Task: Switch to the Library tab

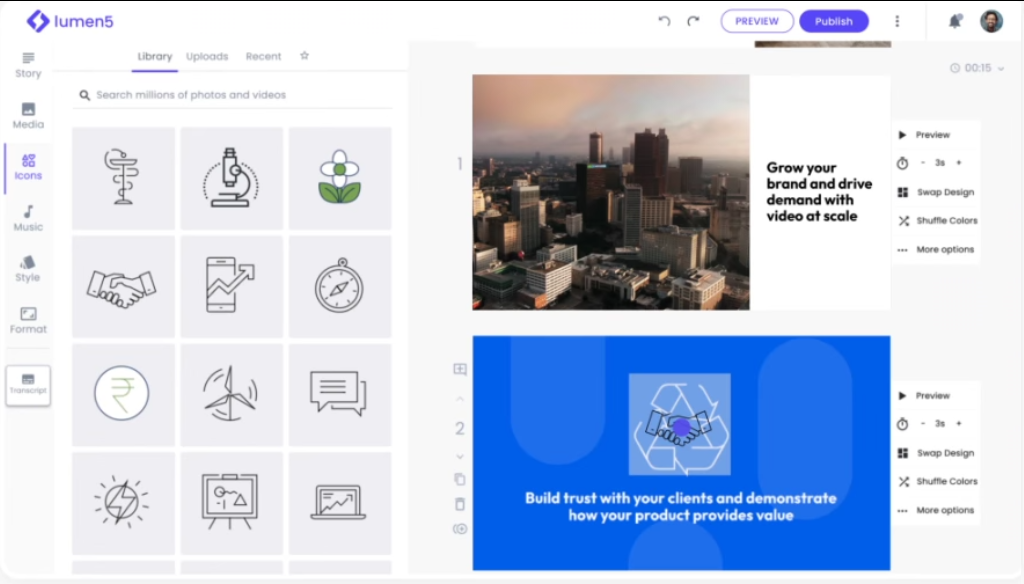Action: point(155,56)
